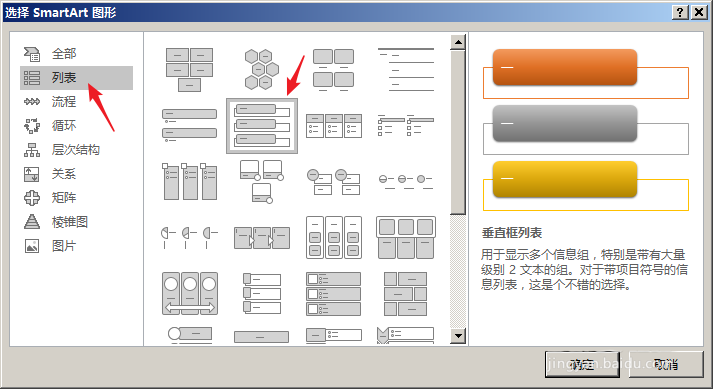Click the scrollbar up arrow
This screenshot has height=389, width=713.
click(458, 42)
